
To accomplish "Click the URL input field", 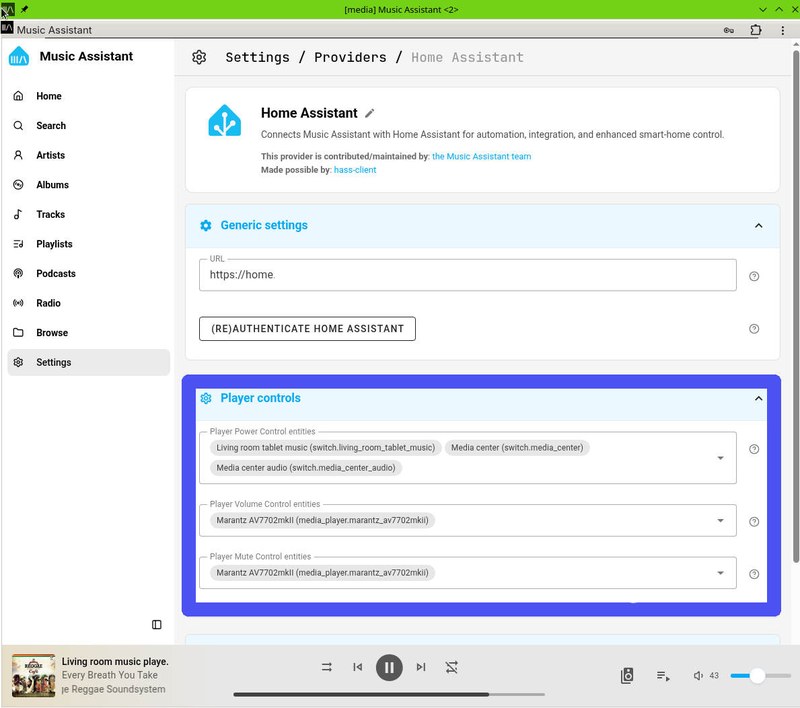I will tap(467, 275).
